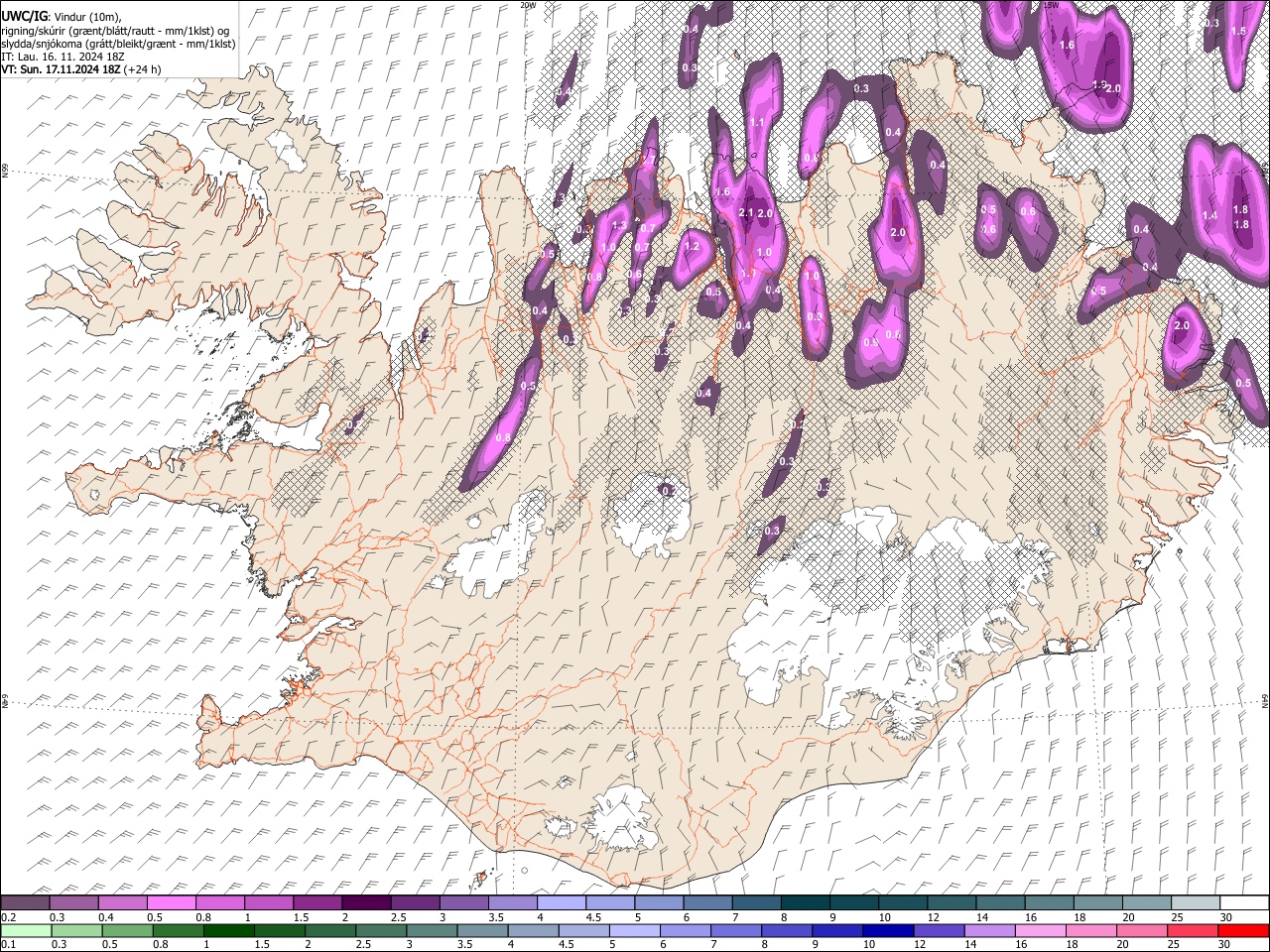This screenshot has height=952, width=1270.
Task: Click the '20W' longitude label
Action: point(528,5)
